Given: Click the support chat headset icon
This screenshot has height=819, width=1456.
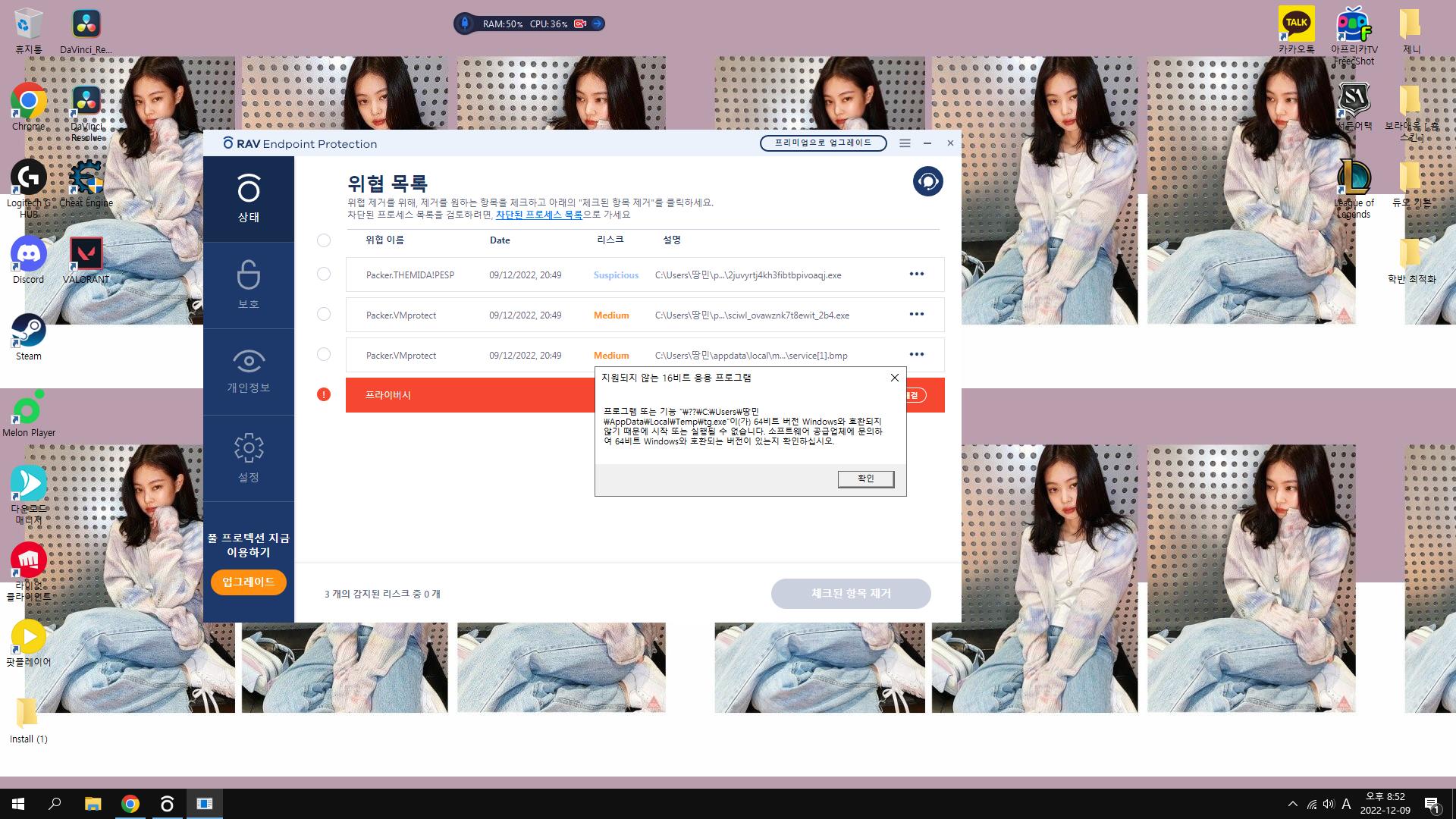Looking at the screenshot, I should [x=927, y=181].
